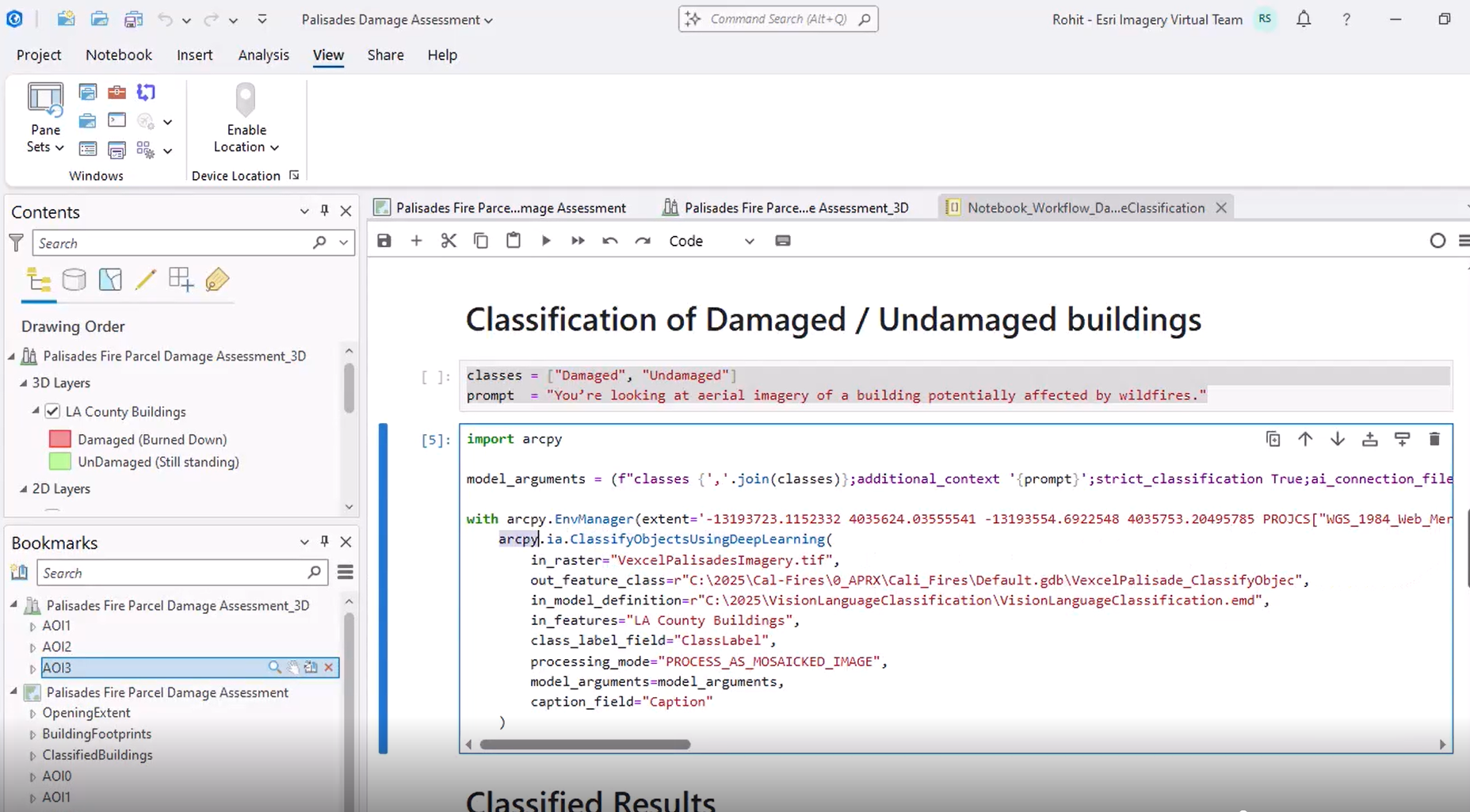
Task: Open the Palisades Fire Parcel Damage Assessment_3D tab
Action: pos(796,207)
